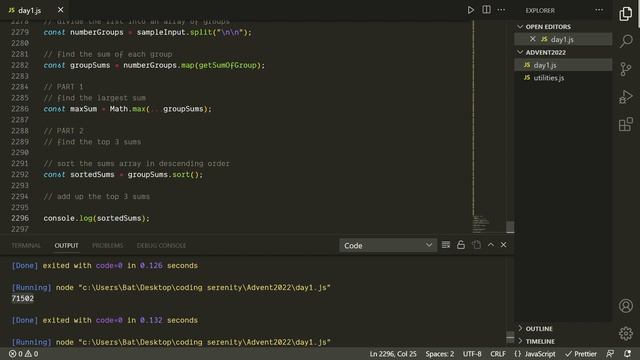
Task: Click the output panel scrollbar thumb
Action: click(510, 336)
